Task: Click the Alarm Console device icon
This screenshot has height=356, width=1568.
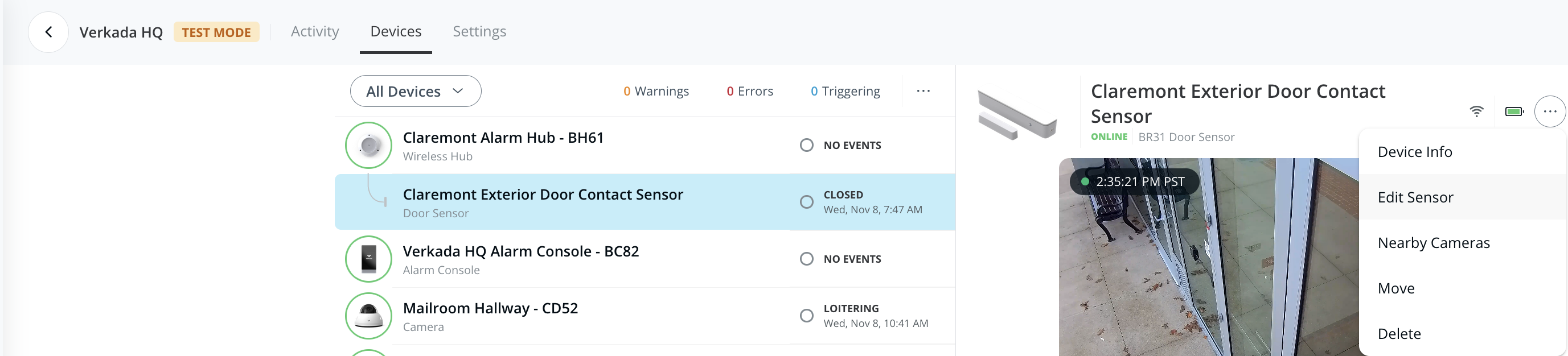Action: coord(368,259)
